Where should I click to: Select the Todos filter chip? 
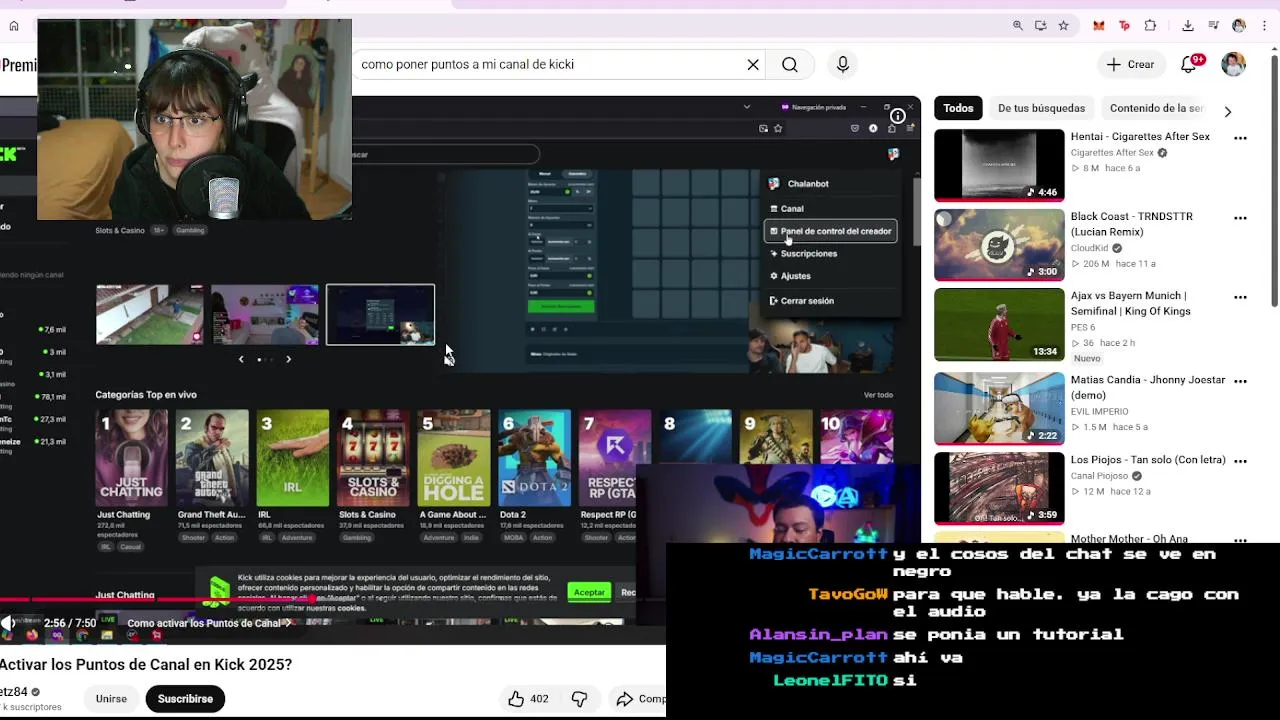click(x=958, y=108)
